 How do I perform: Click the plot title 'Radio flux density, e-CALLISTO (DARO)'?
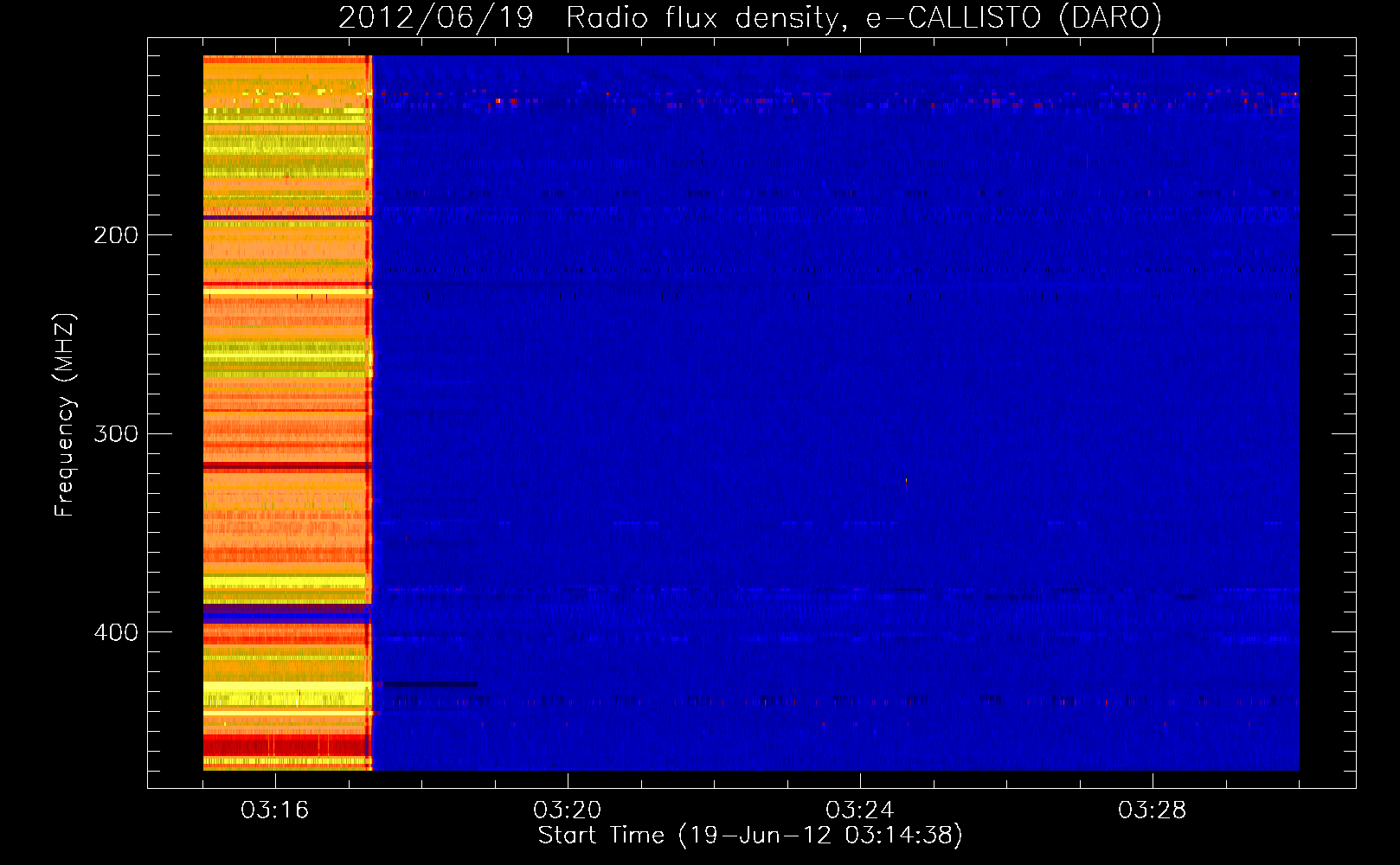(864, 18)
